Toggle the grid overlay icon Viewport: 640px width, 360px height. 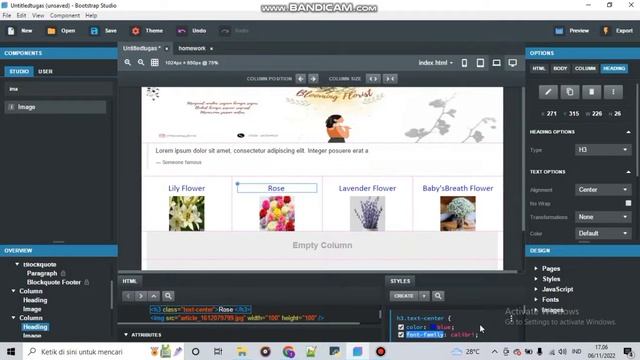click(155, 62)
